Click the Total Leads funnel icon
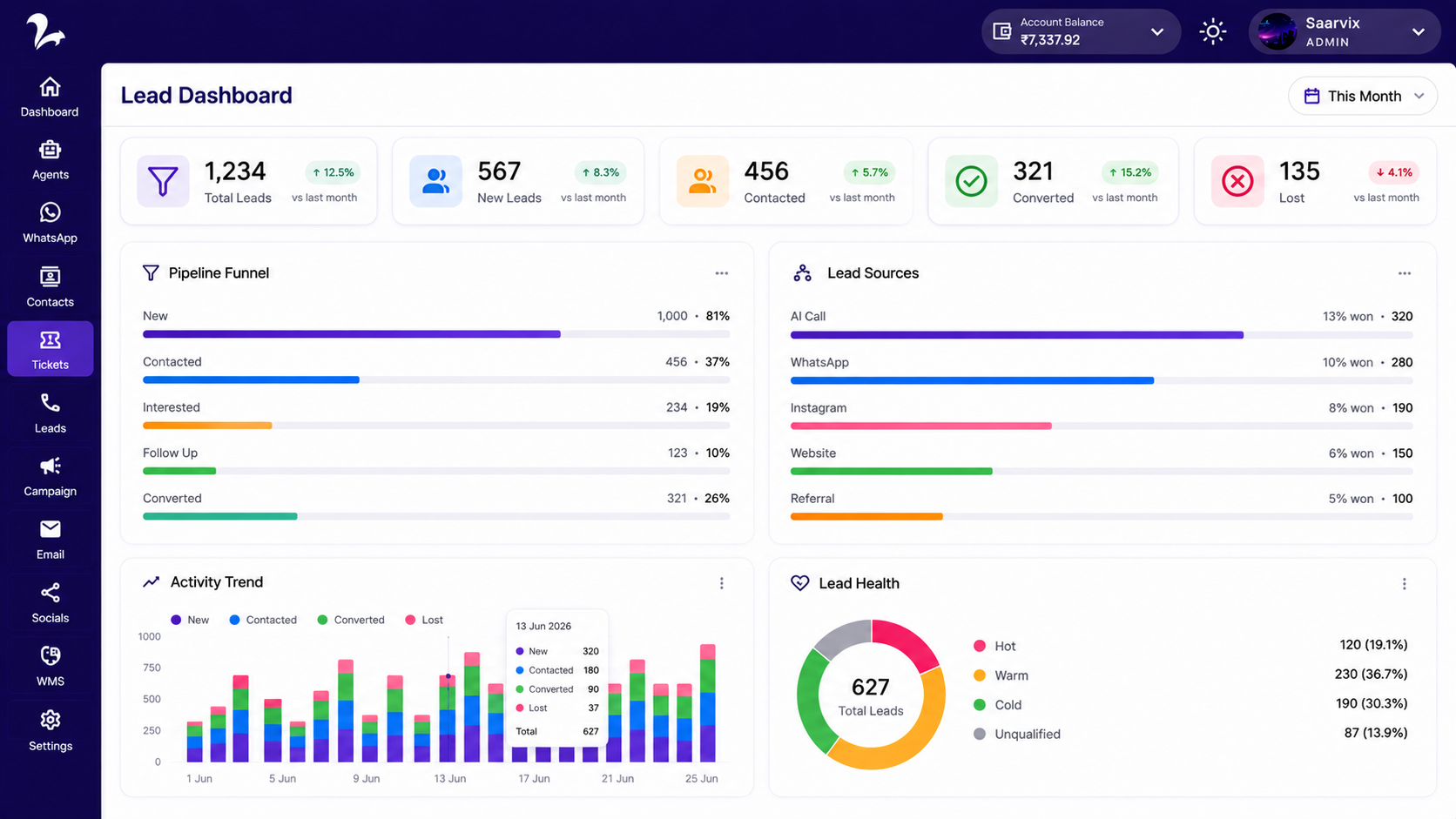The height and width of the screenshot is (819, 1456). 163,181
